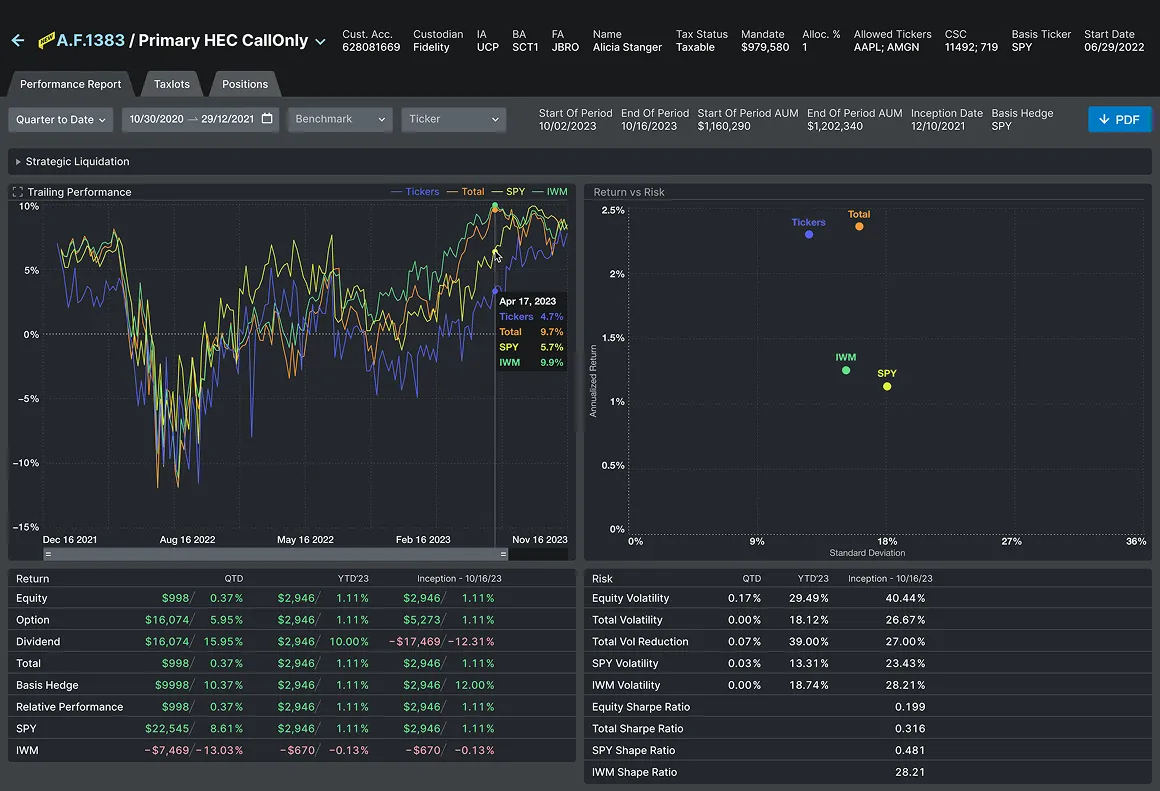
Task: Select the Total data point in Return vs Risk
Action: (859, 227)
